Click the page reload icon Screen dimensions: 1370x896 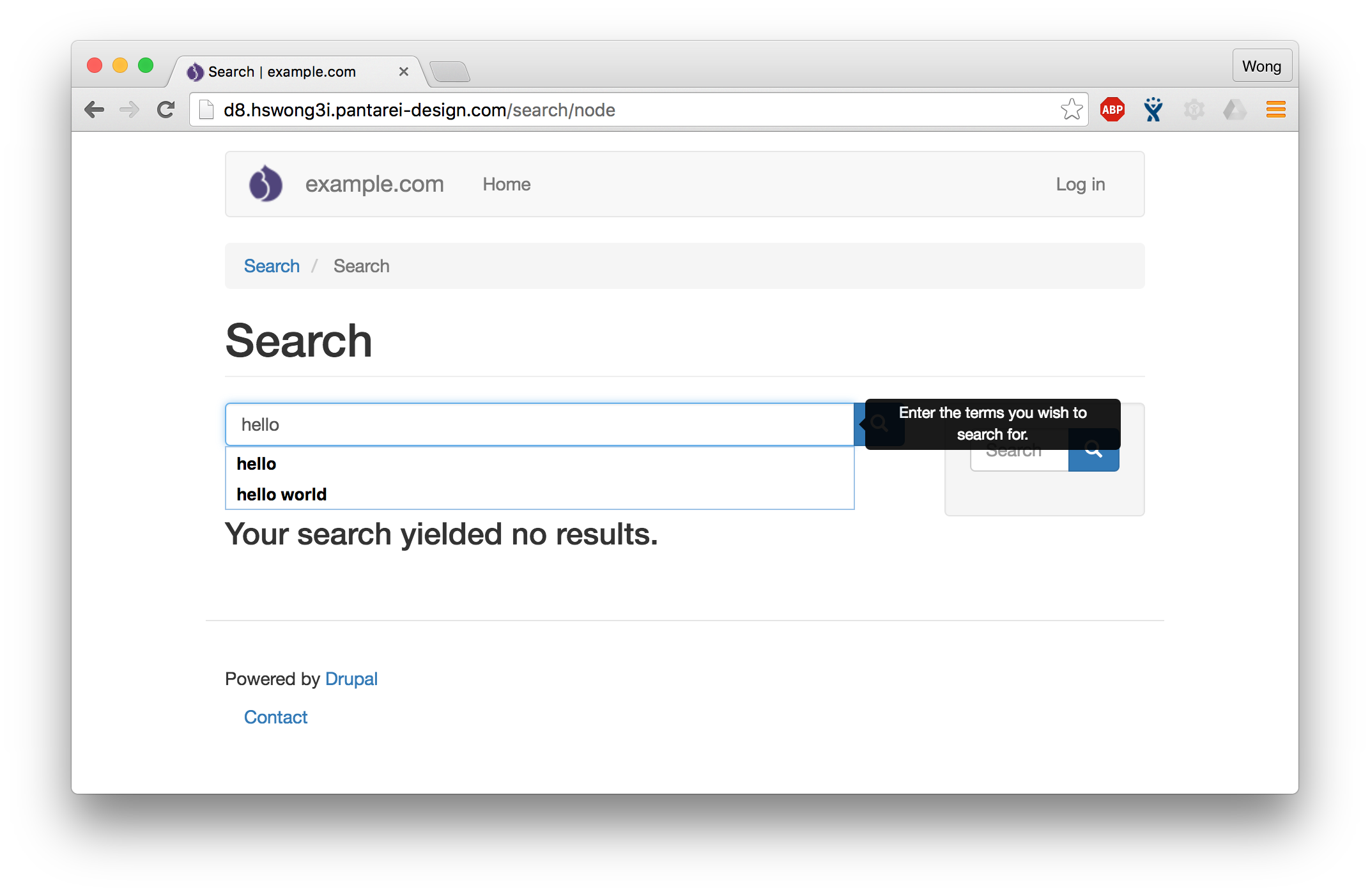(165, 109)
